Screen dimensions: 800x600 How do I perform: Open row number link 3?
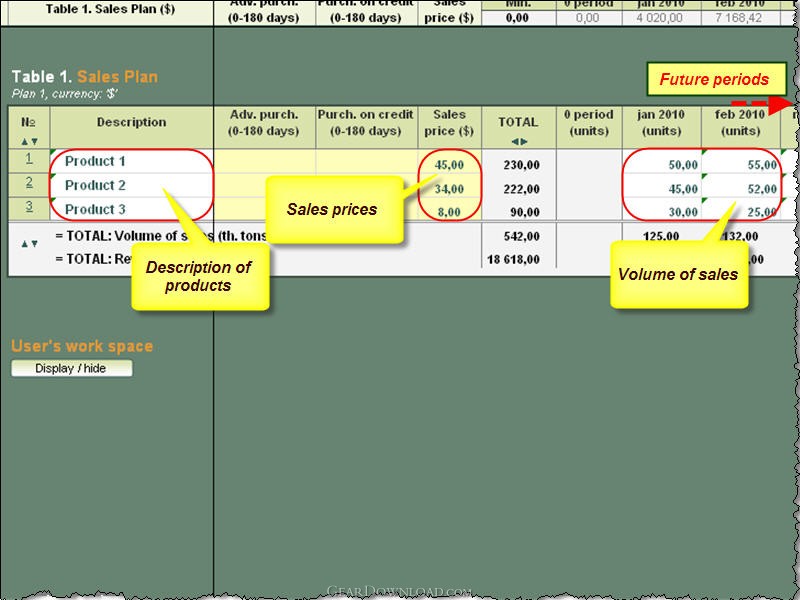(x=29, y=206)
